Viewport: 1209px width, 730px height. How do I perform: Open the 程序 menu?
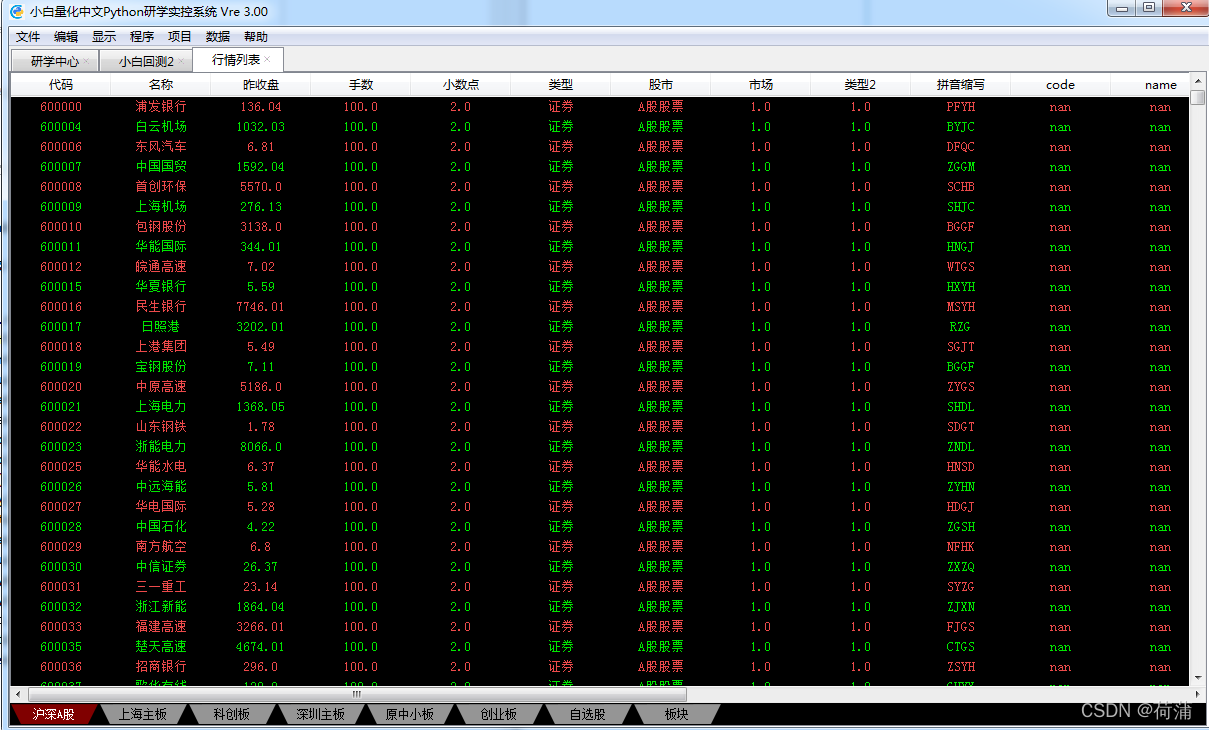pos(142,37)
